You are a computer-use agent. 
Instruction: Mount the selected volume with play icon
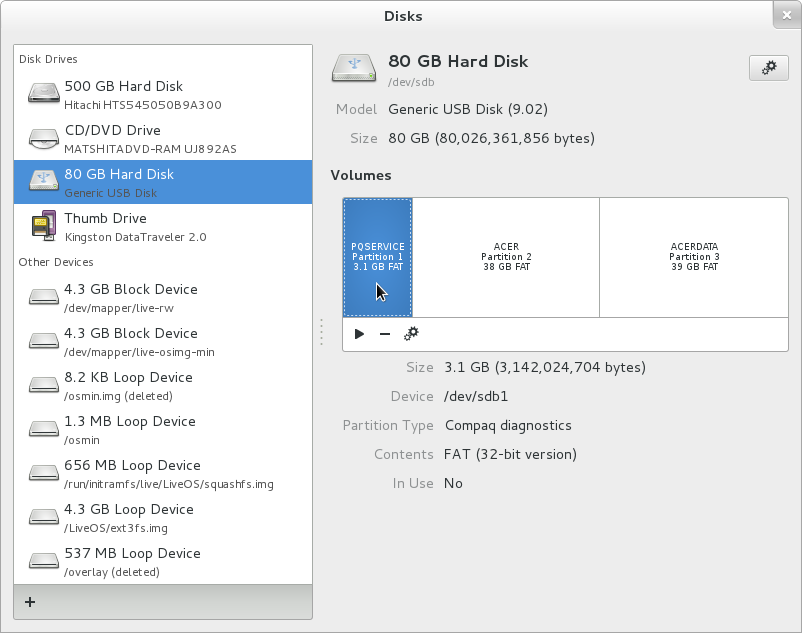click(x=359, y=334)
